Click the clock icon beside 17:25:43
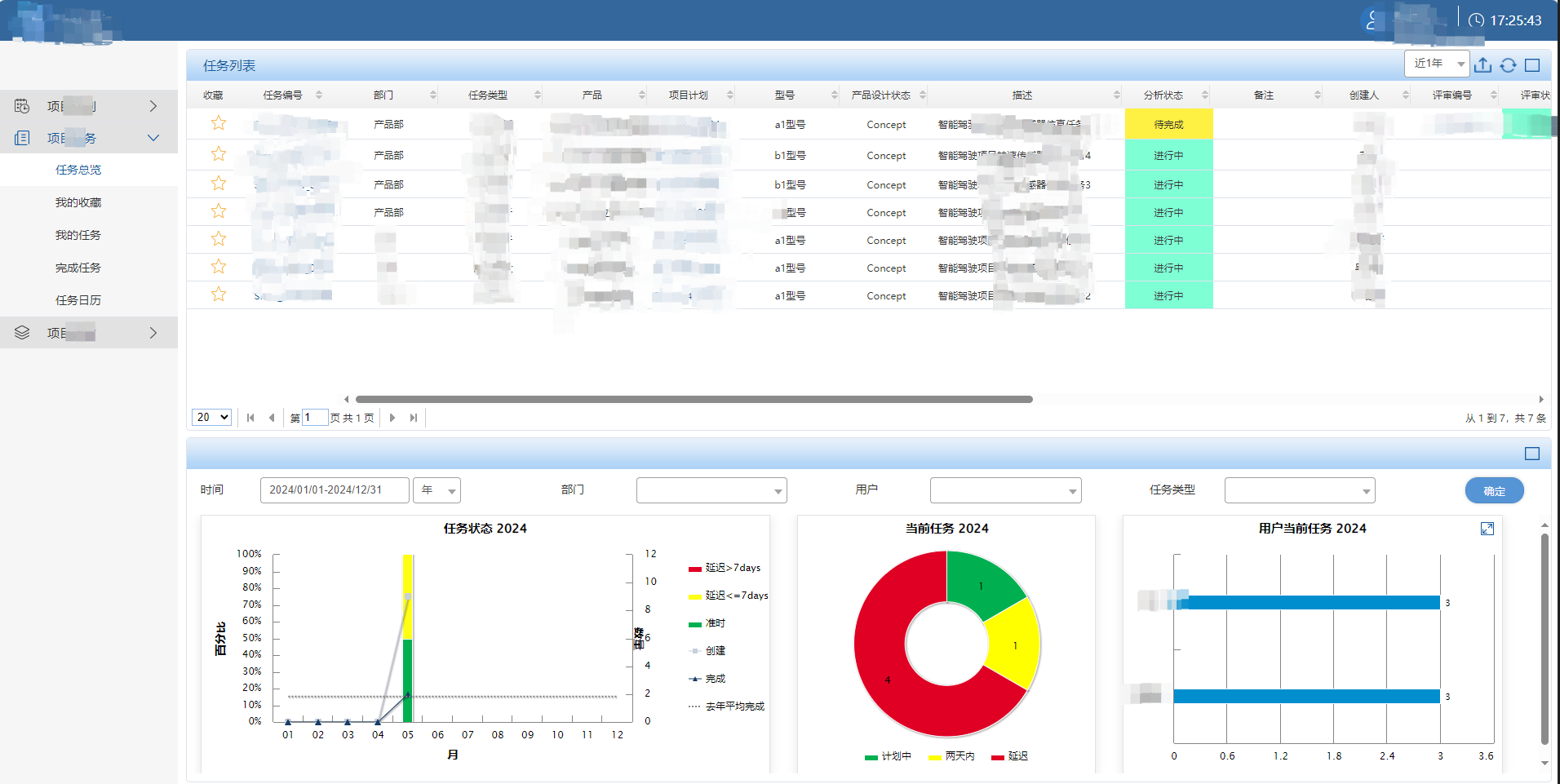1560x784 pixels. pyautogui.click(x=1476, y=20)
